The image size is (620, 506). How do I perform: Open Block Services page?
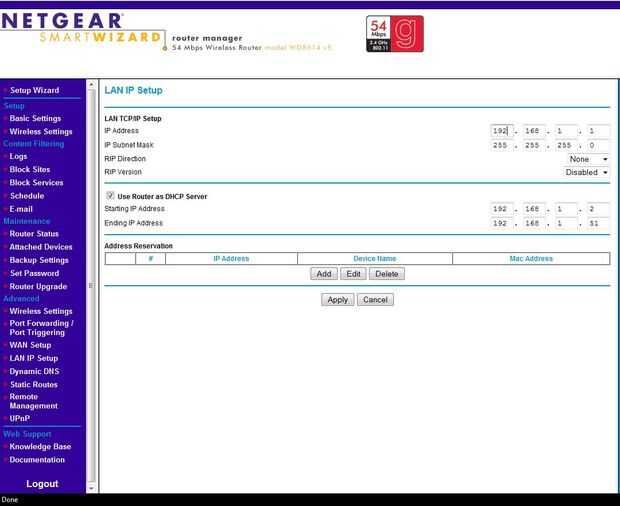coord(36,183)
